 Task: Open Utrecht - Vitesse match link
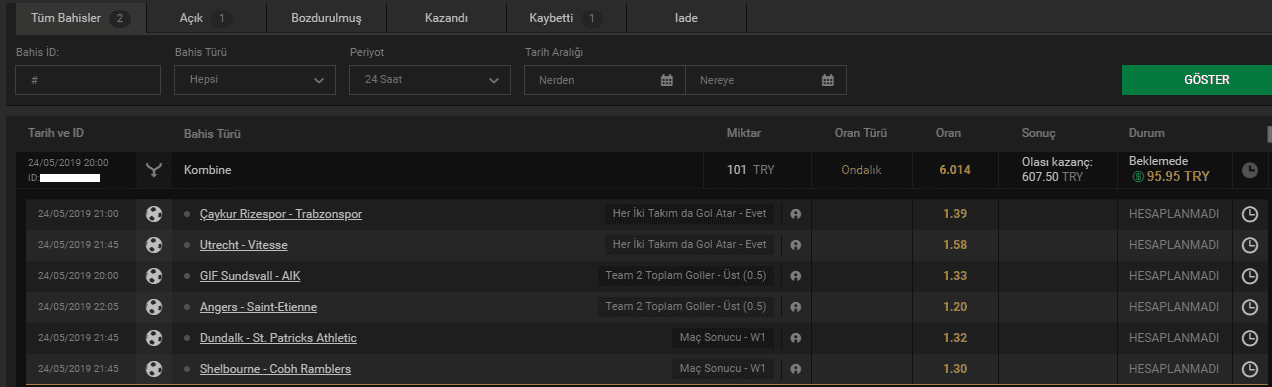tap(243, 245)
